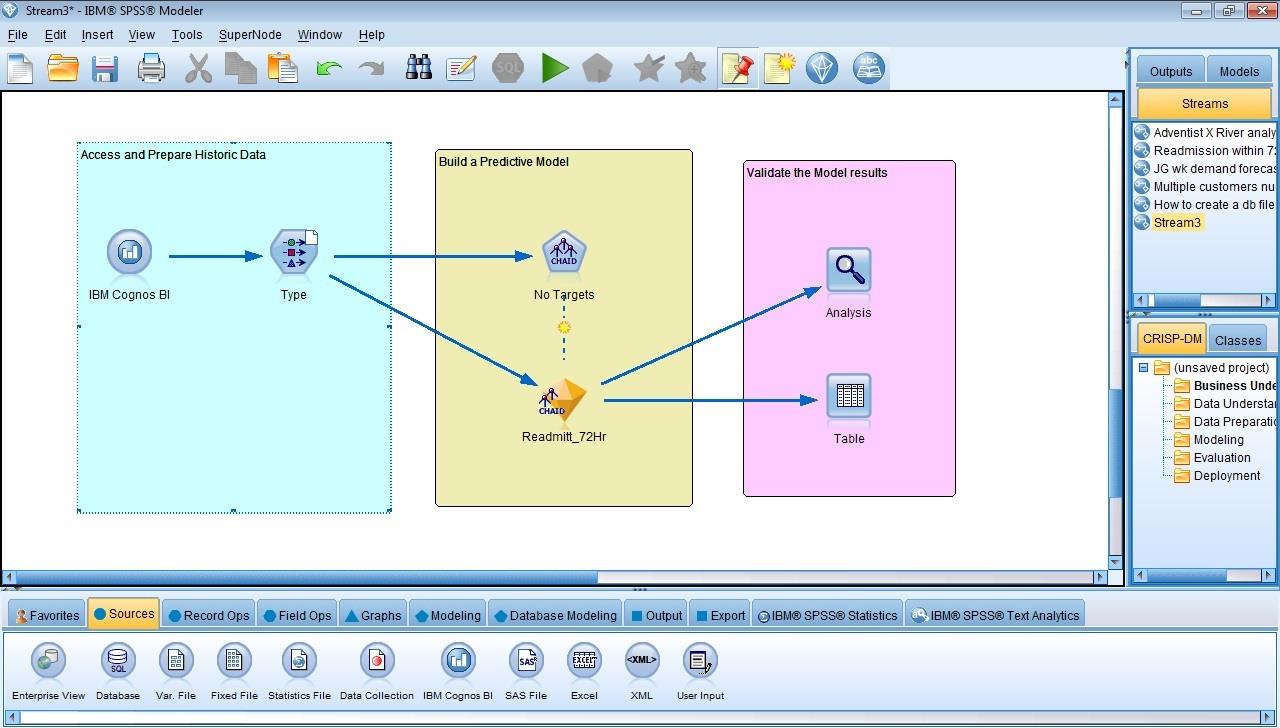The width and height of the screenshot is (1280, 728).
Task: Select Stream3 in the streams list
Action: pyautogui.click(x=1177, y=222)
